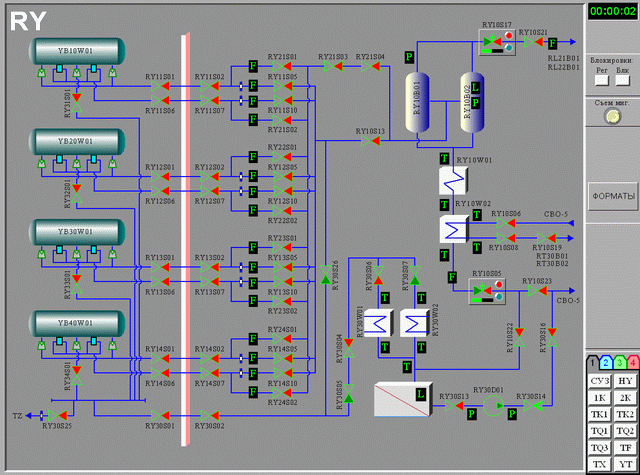Select valve RY21S04
Image resolution: width=640 pixels, height=475 pixels.
click(371, 66)
